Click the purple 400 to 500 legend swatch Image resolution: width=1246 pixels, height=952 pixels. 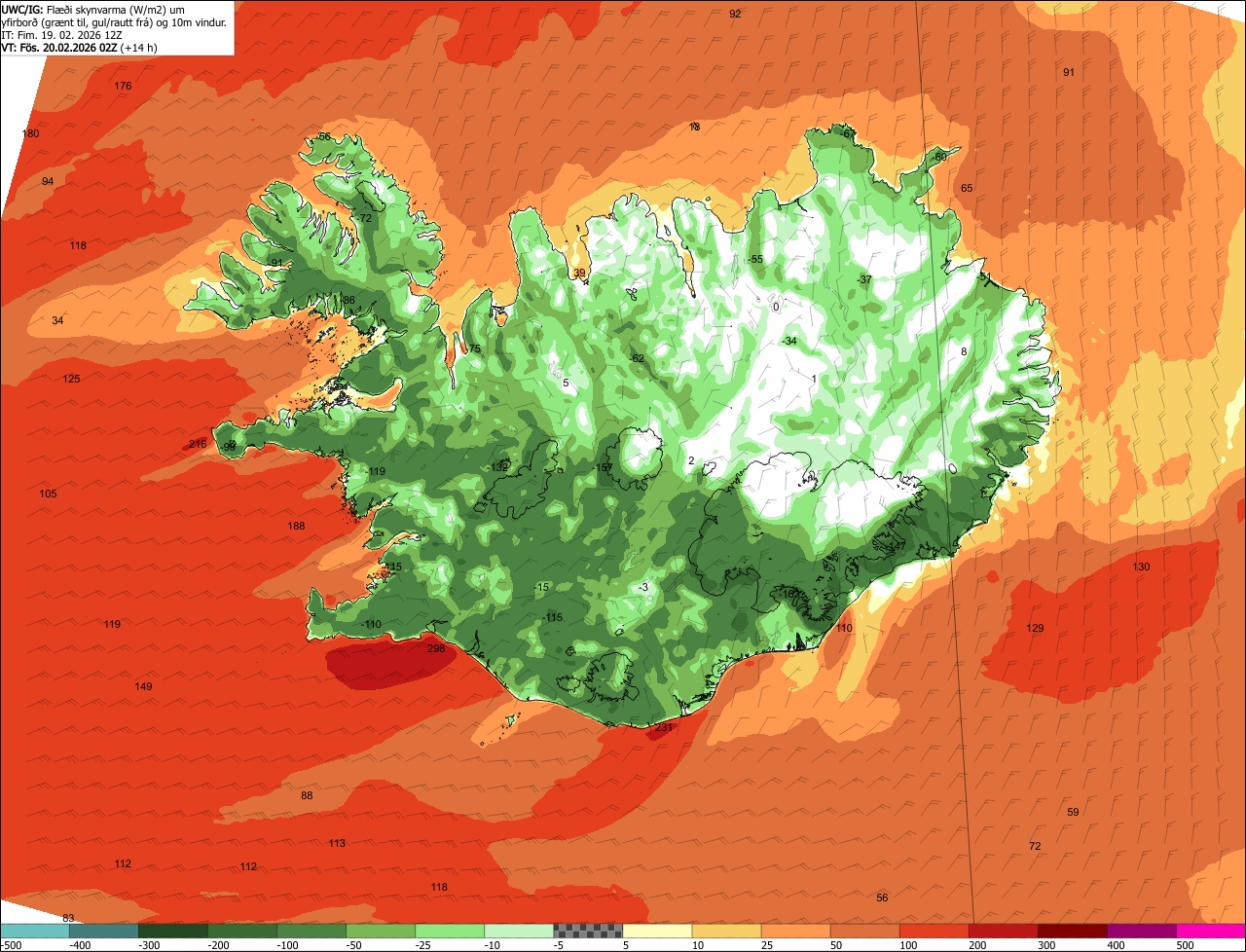1140,931
